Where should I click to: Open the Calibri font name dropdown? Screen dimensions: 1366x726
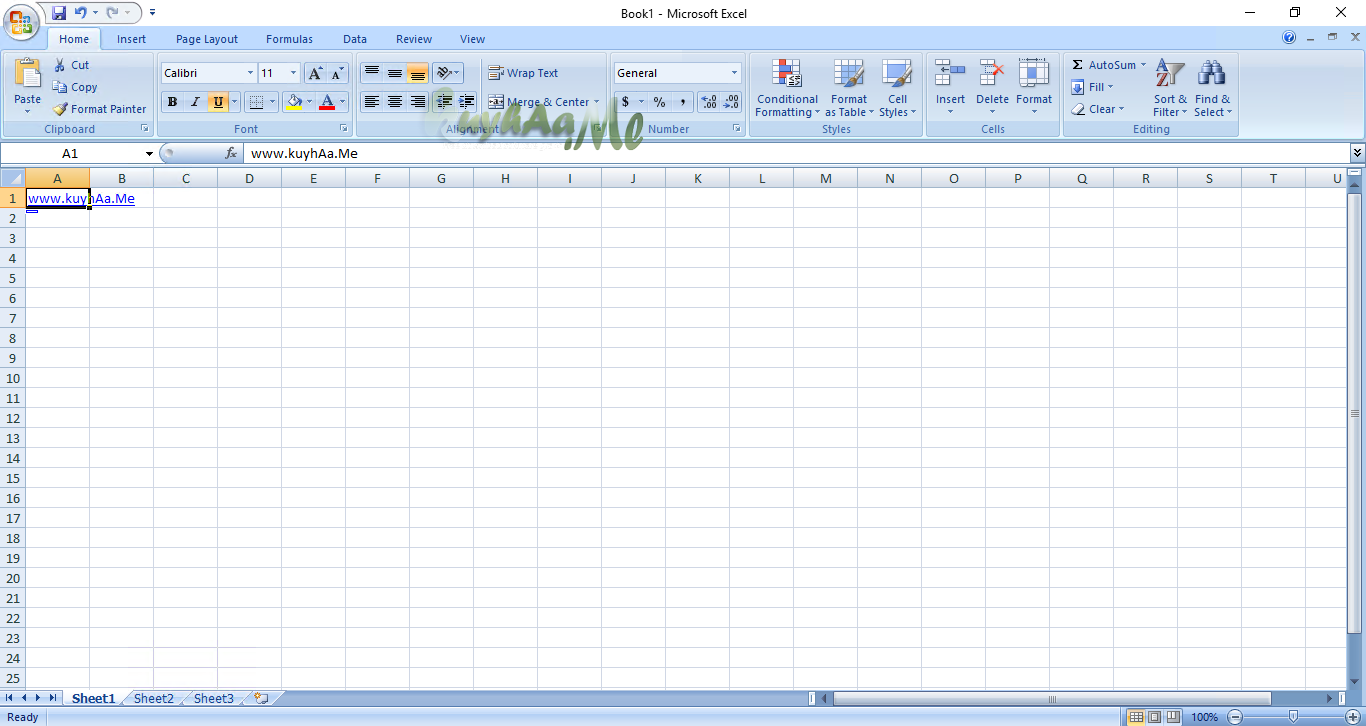pos(250,73)
